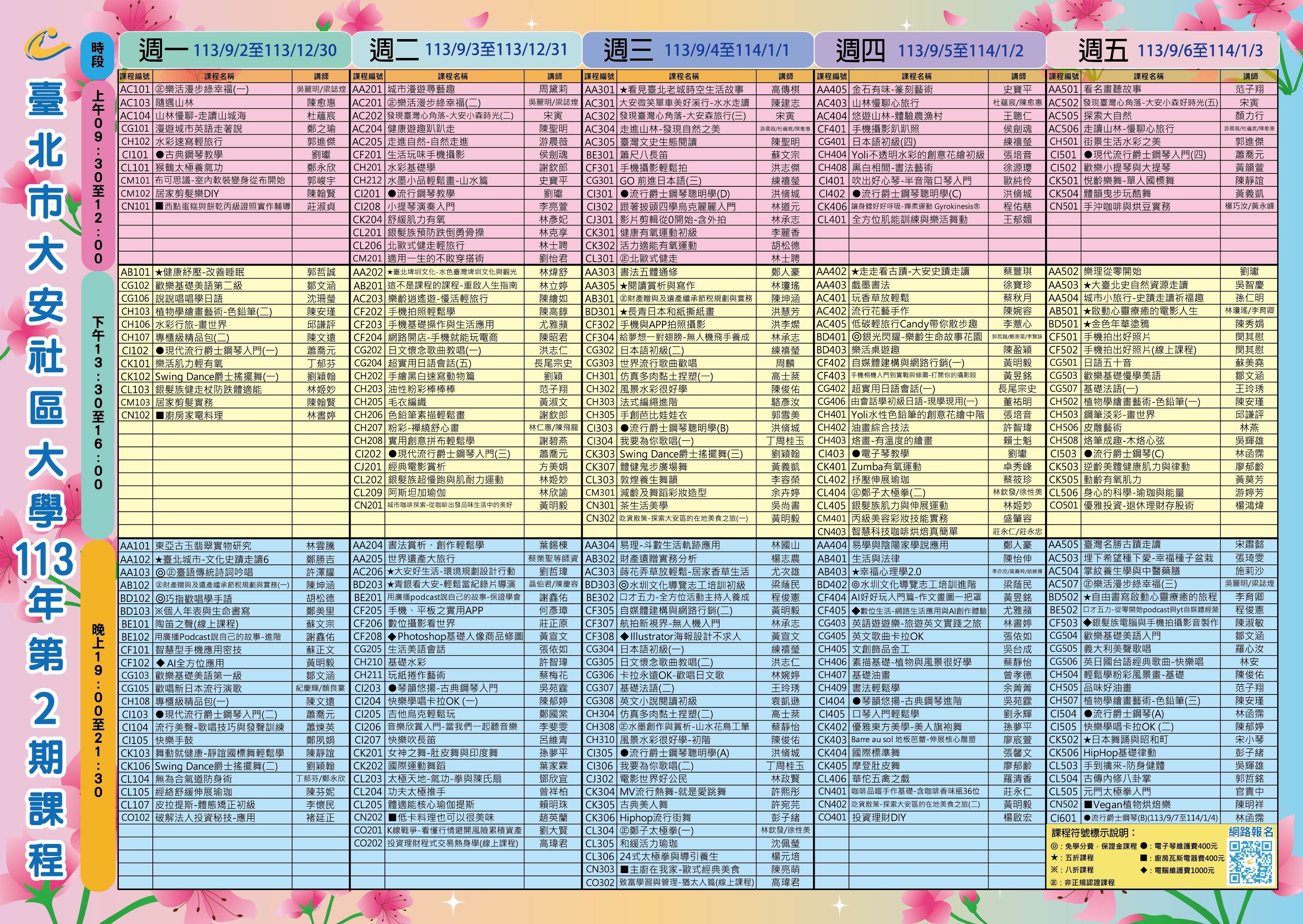Image resolution: width=1303 pixels, height=924 pixels.
Task: Click course 手沖咖啡與烘豆實務
Action: pos(1127,207)
